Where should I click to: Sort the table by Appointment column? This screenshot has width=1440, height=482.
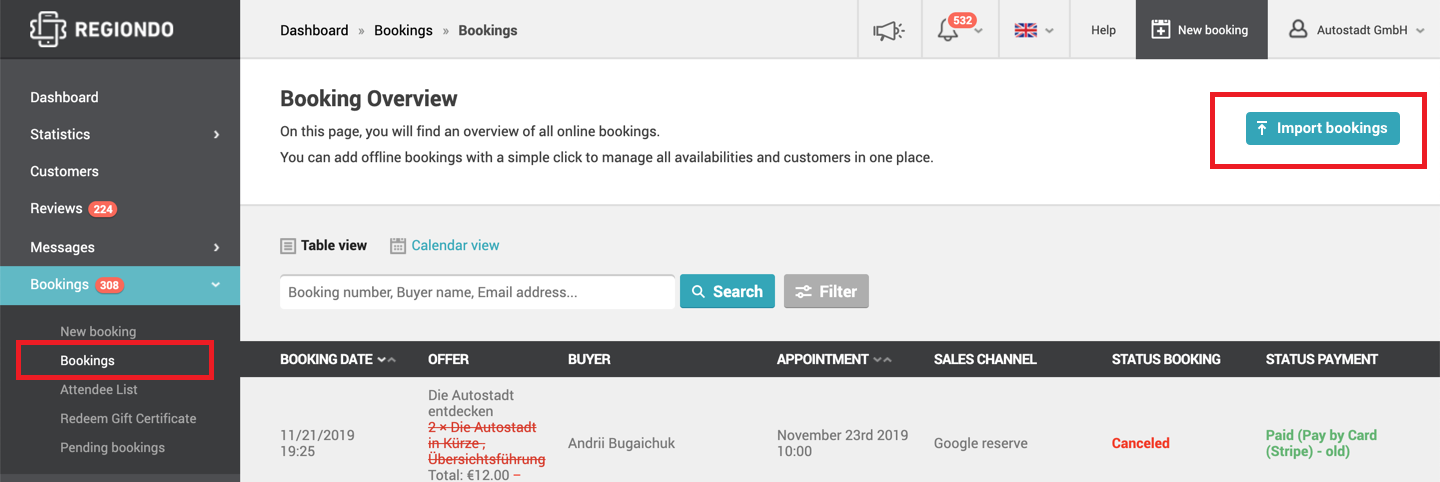click(833, 359)
